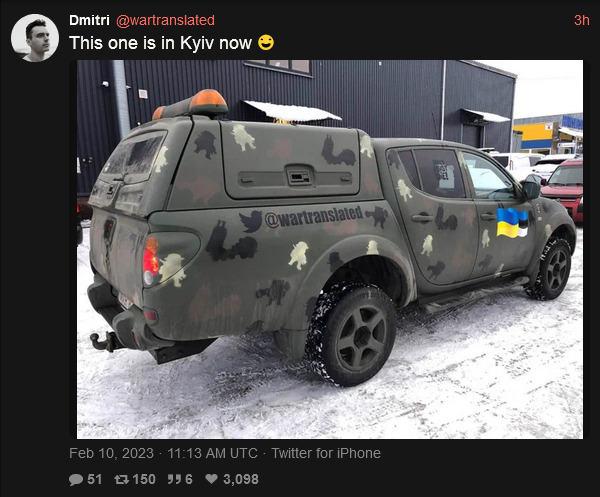600x497 pixels.
Task: Click the Feb 10, 2023 date text
Action: click(111, 453)
